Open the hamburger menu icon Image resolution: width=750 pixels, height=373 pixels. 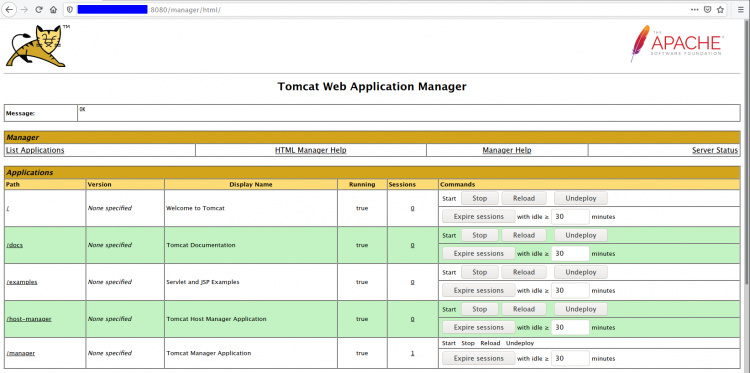[x=741, y=10]
